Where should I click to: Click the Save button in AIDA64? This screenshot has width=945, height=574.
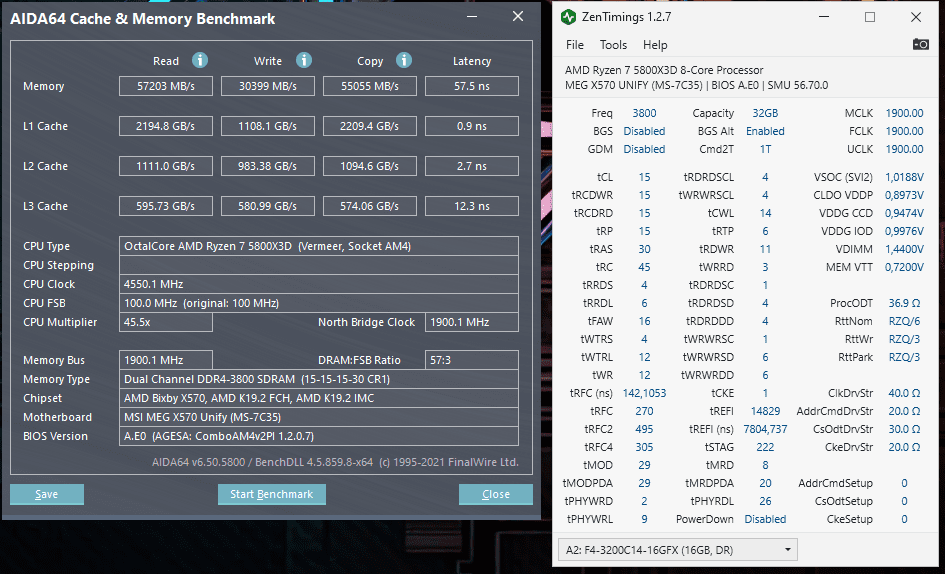pos(46,494)
